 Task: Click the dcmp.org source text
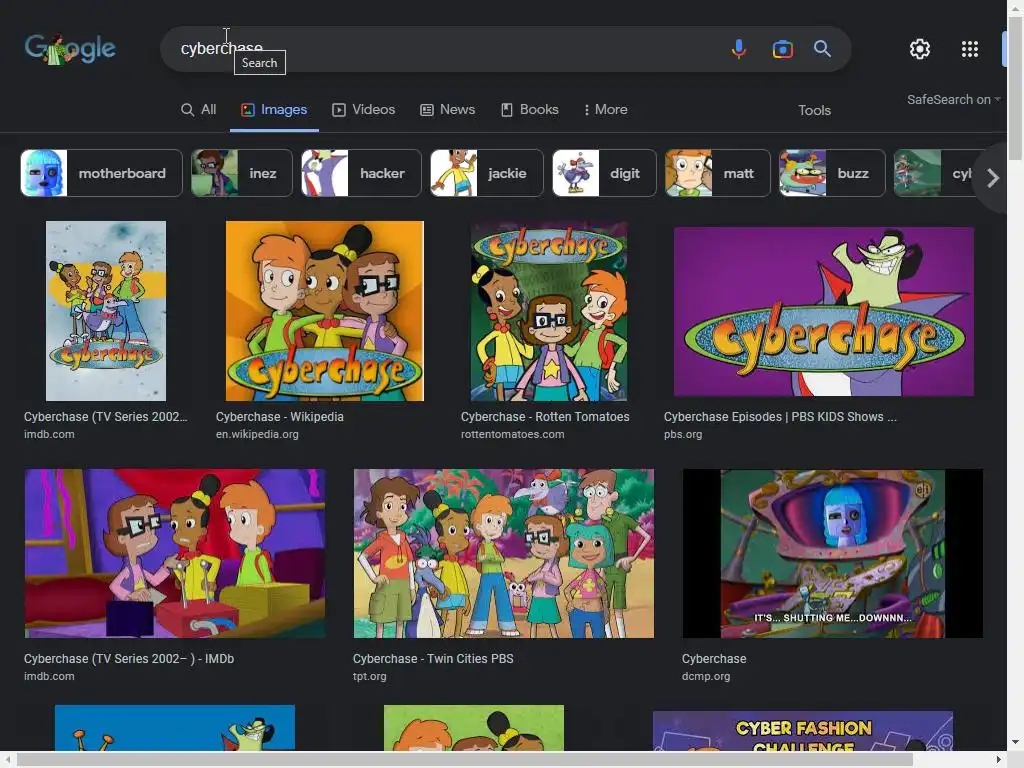[x=705, y=677]
